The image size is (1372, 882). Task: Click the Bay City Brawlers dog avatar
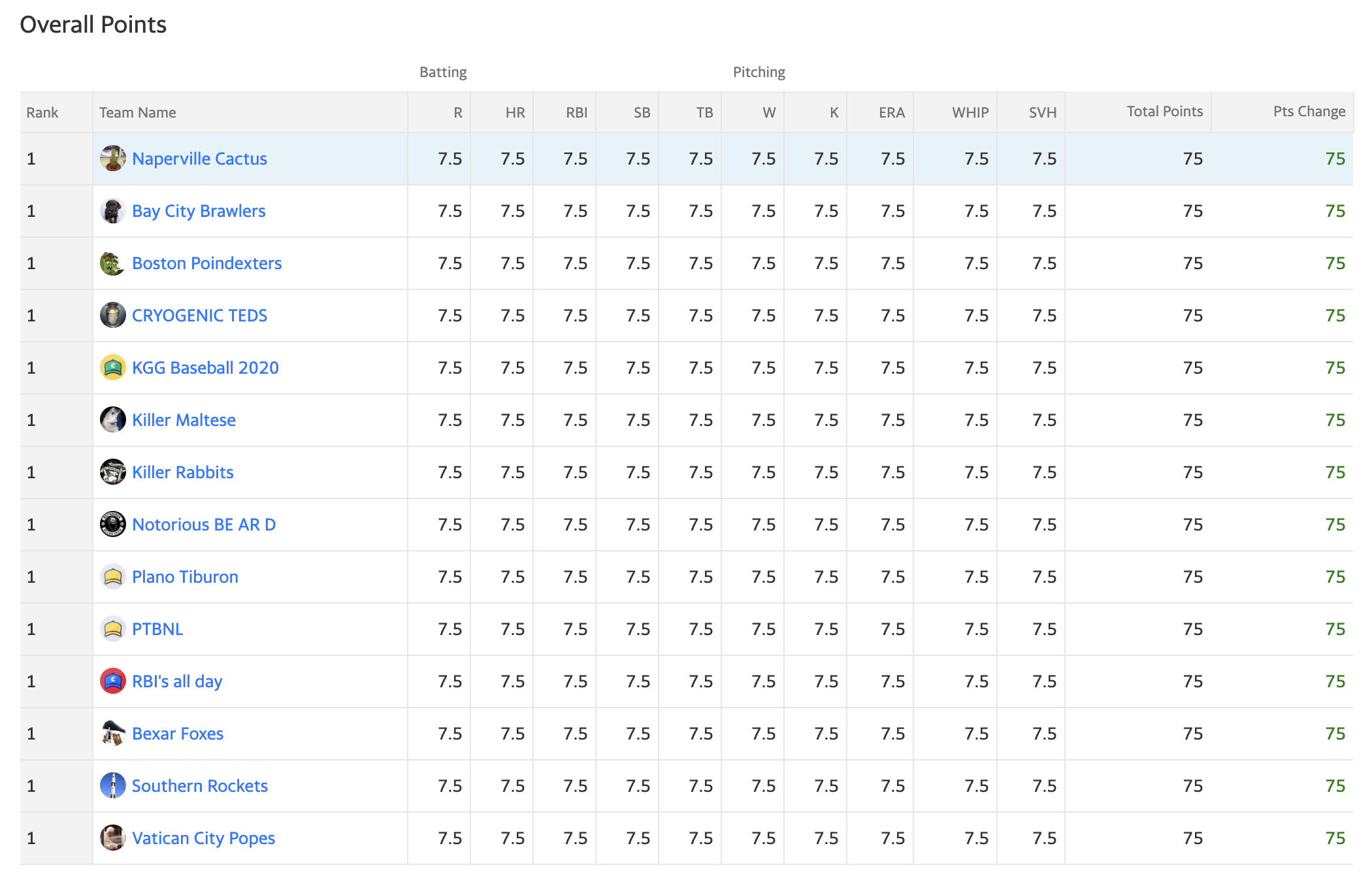click(113, 210)
